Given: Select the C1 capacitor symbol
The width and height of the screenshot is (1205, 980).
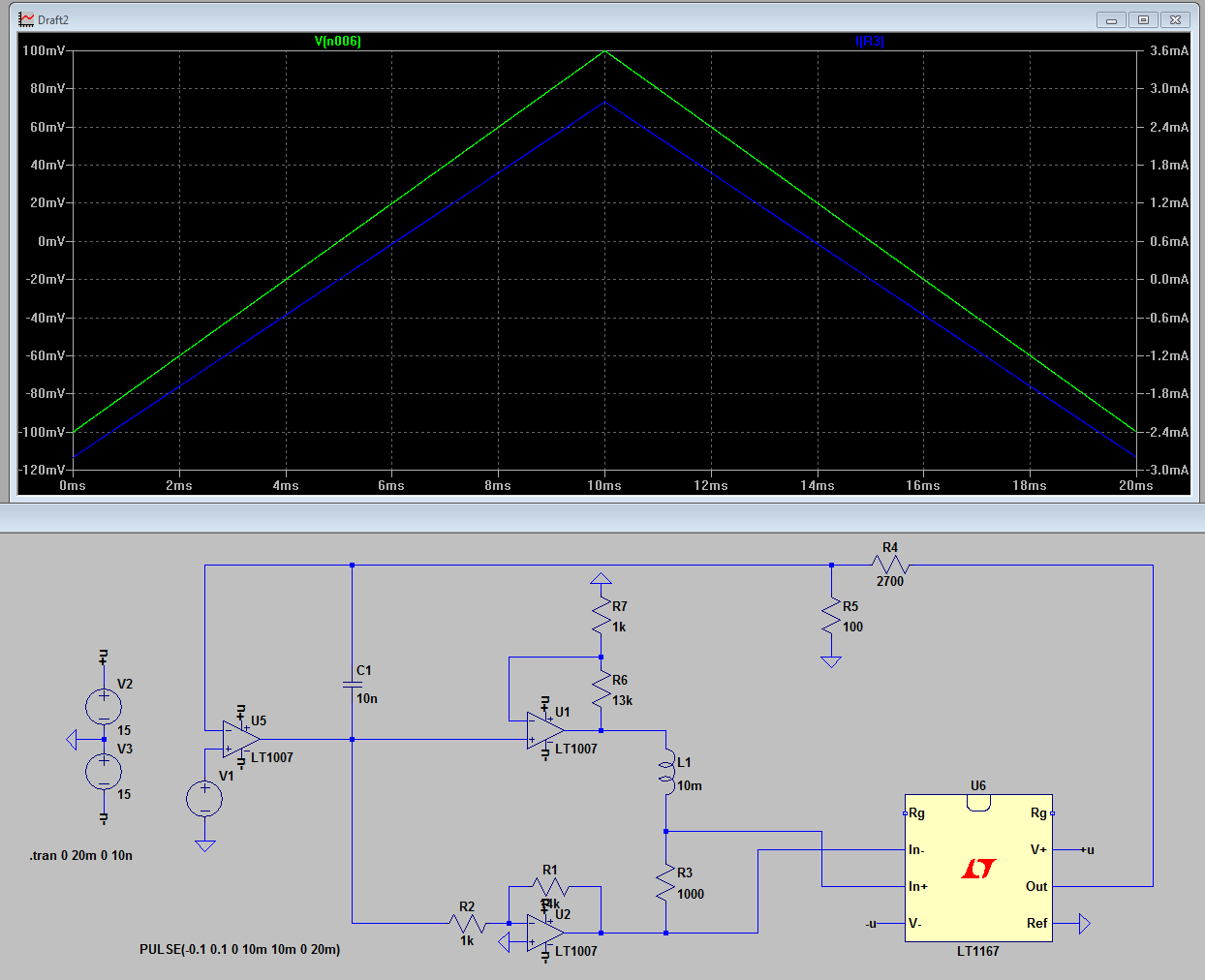Looking at the screenshot, I should pos(352,685).
